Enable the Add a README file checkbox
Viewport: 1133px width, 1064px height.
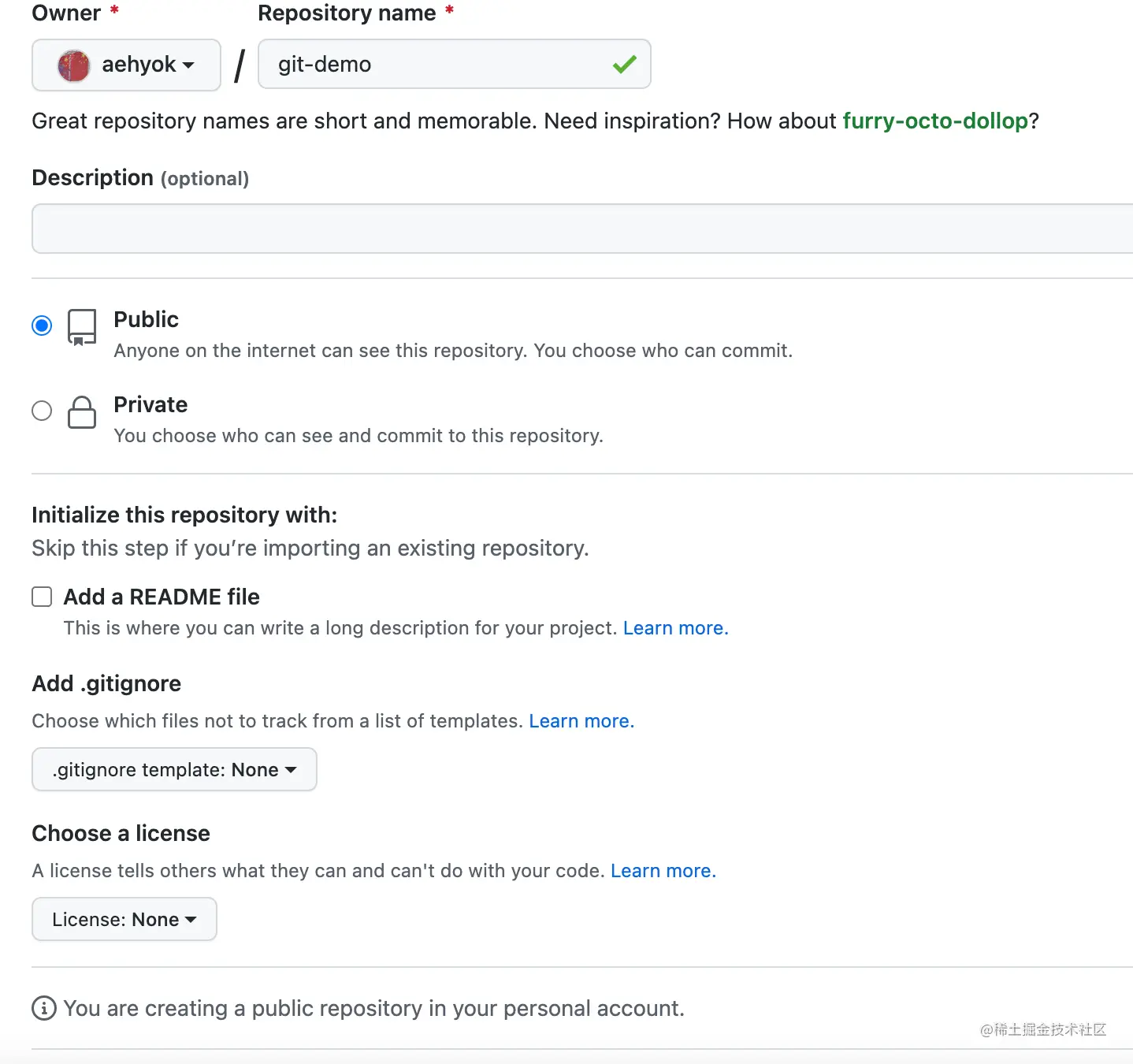[42, 597]
